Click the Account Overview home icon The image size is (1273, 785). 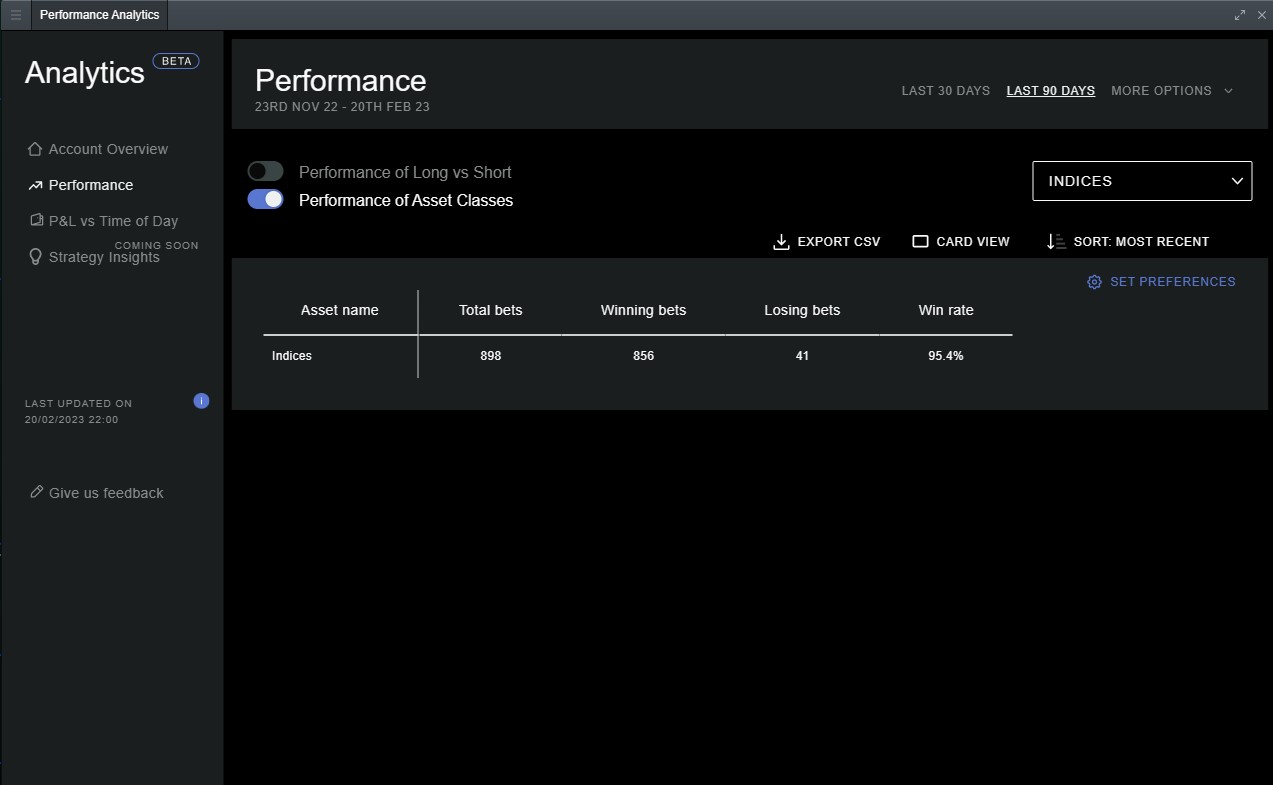tap(36, 149)
